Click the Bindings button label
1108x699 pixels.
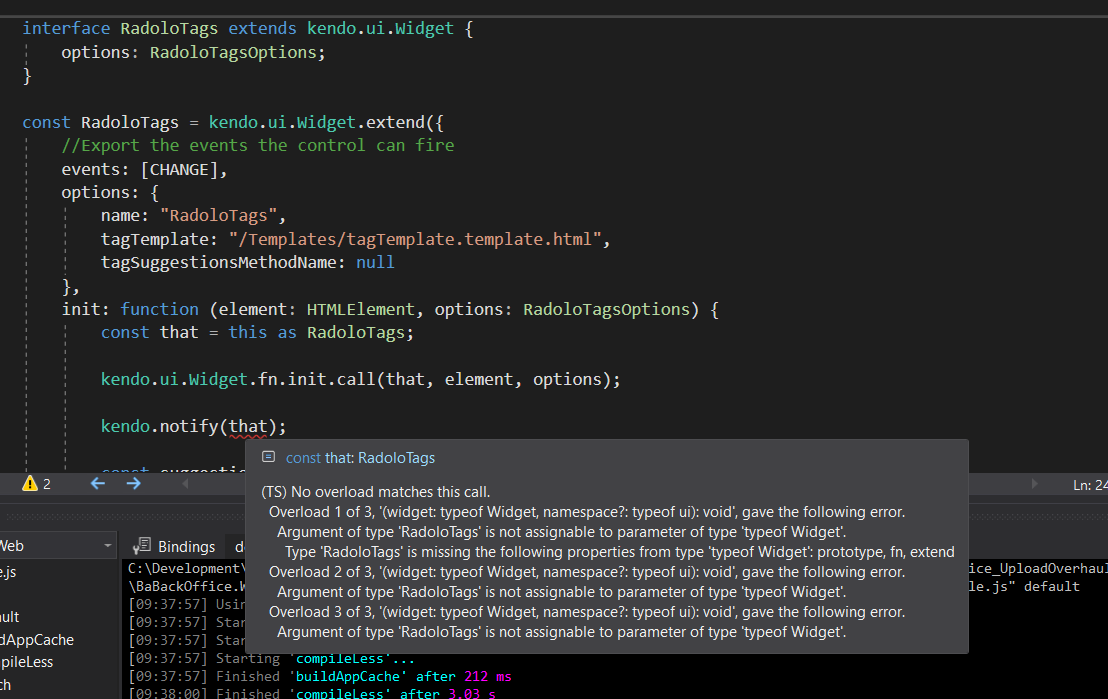pyautogui.click(x=186, y=546)
